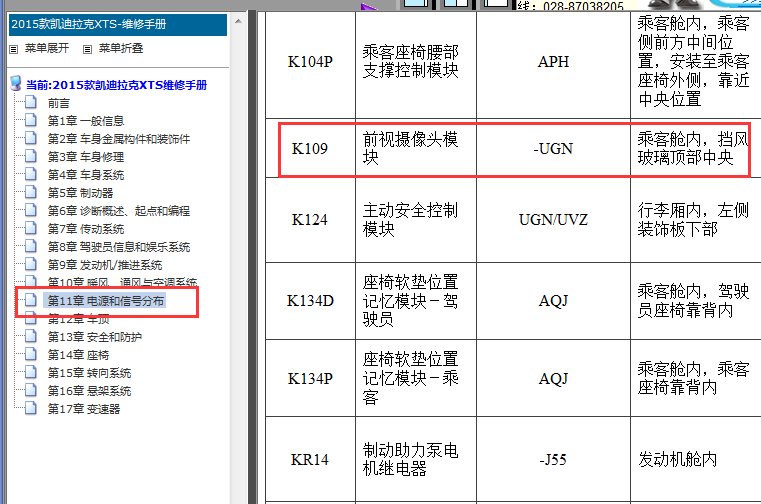Screen dimensions: 761x504
Task: Expand all menus with 菜单展开
Action: click(x=47, y=49)
